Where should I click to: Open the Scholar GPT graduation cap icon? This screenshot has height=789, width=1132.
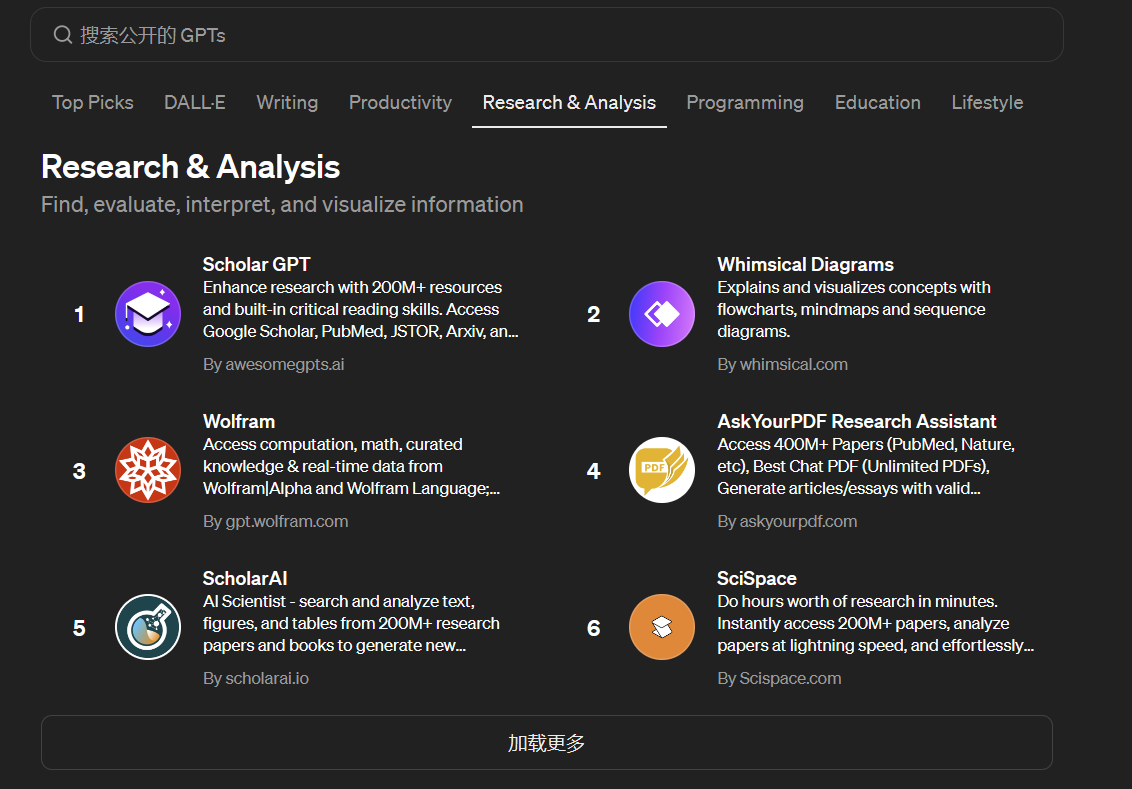tap(148, 314)
